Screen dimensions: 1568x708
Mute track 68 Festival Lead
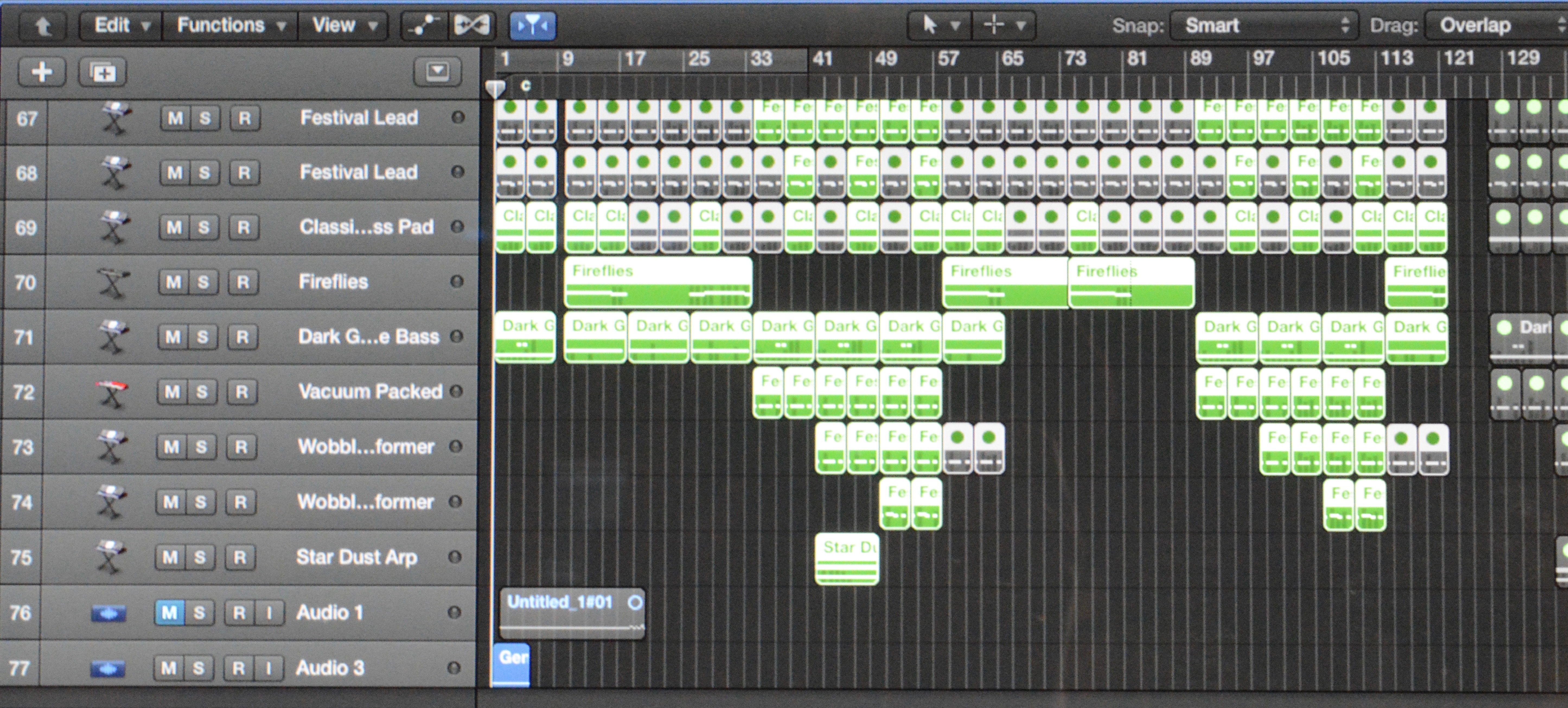click(175, 173)
